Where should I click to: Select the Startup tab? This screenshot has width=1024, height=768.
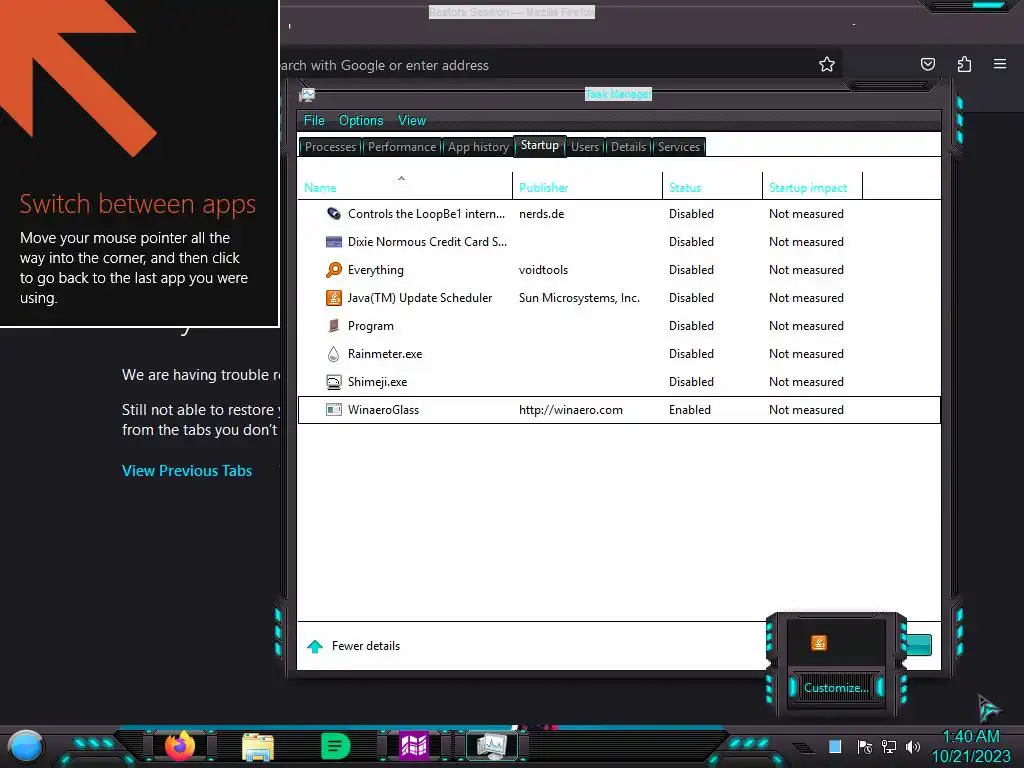(539, 145)
